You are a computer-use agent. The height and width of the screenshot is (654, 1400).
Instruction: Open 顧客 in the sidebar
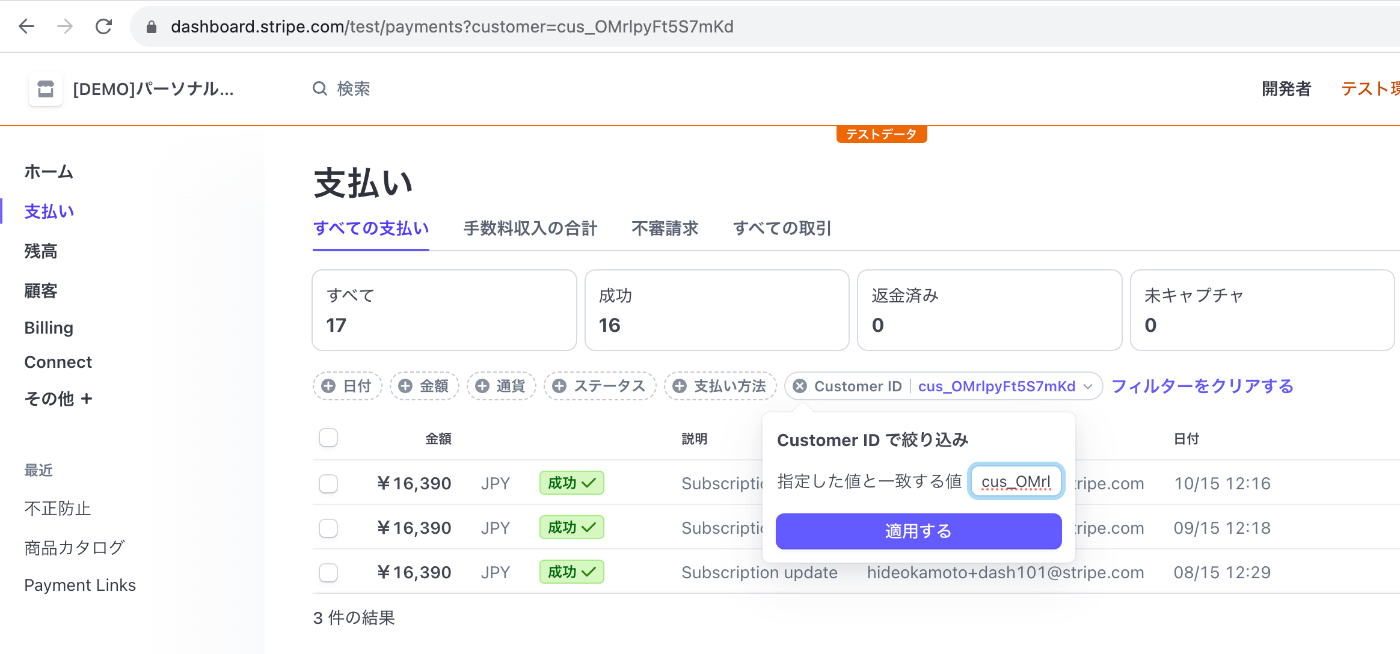(41, 291)
